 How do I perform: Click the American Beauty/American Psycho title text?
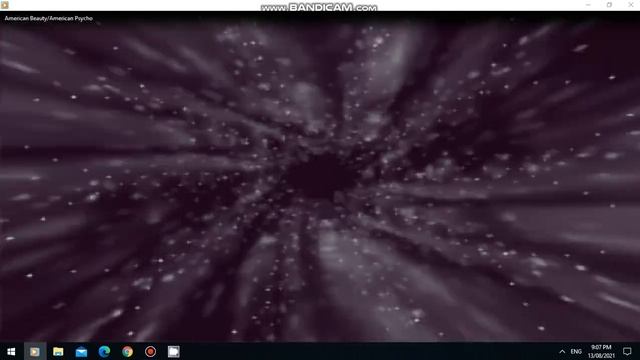49,18
